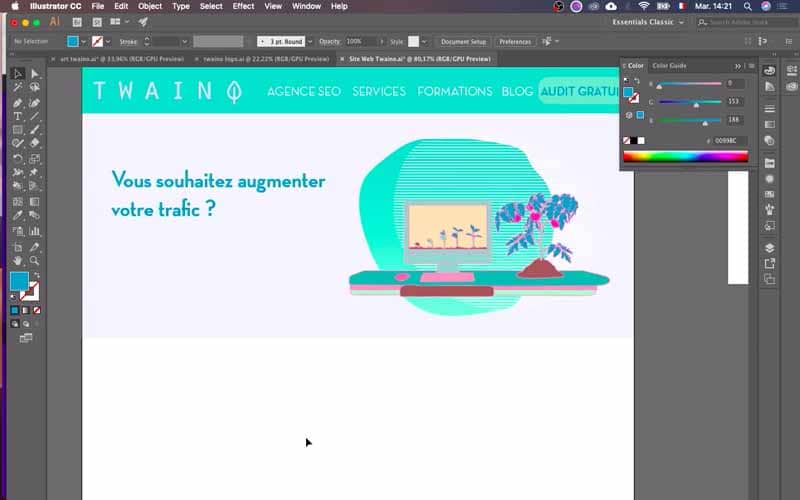Select the Scale tool

pos(34,159)
